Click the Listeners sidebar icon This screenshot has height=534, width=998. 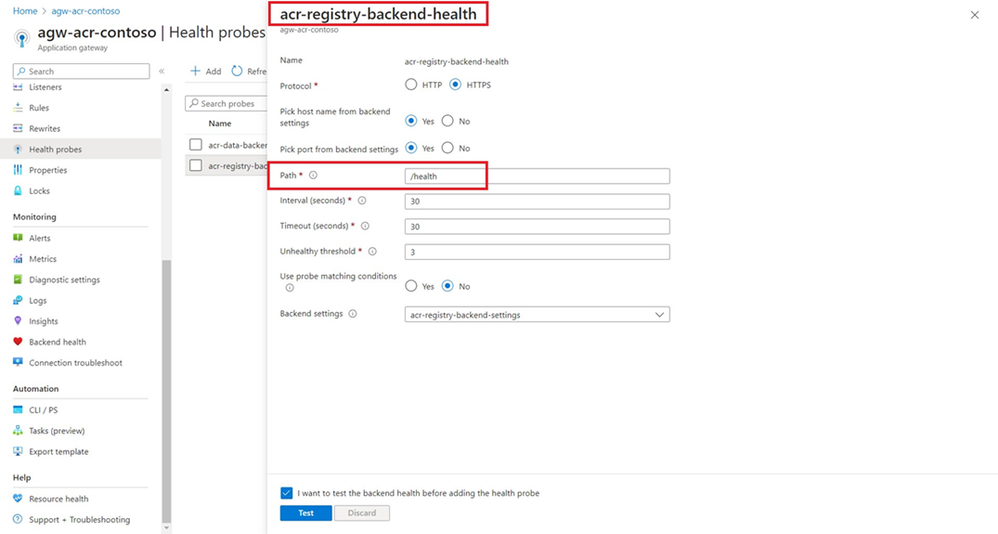pos(18,87)
